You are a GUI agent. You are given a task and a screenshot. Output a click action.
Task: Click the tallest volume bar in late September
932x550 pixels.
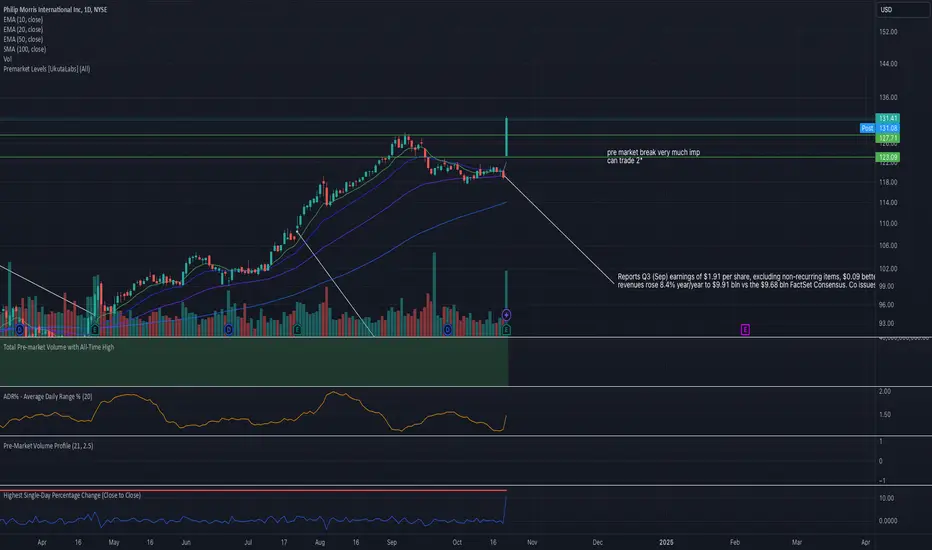(x=434, y=294)
